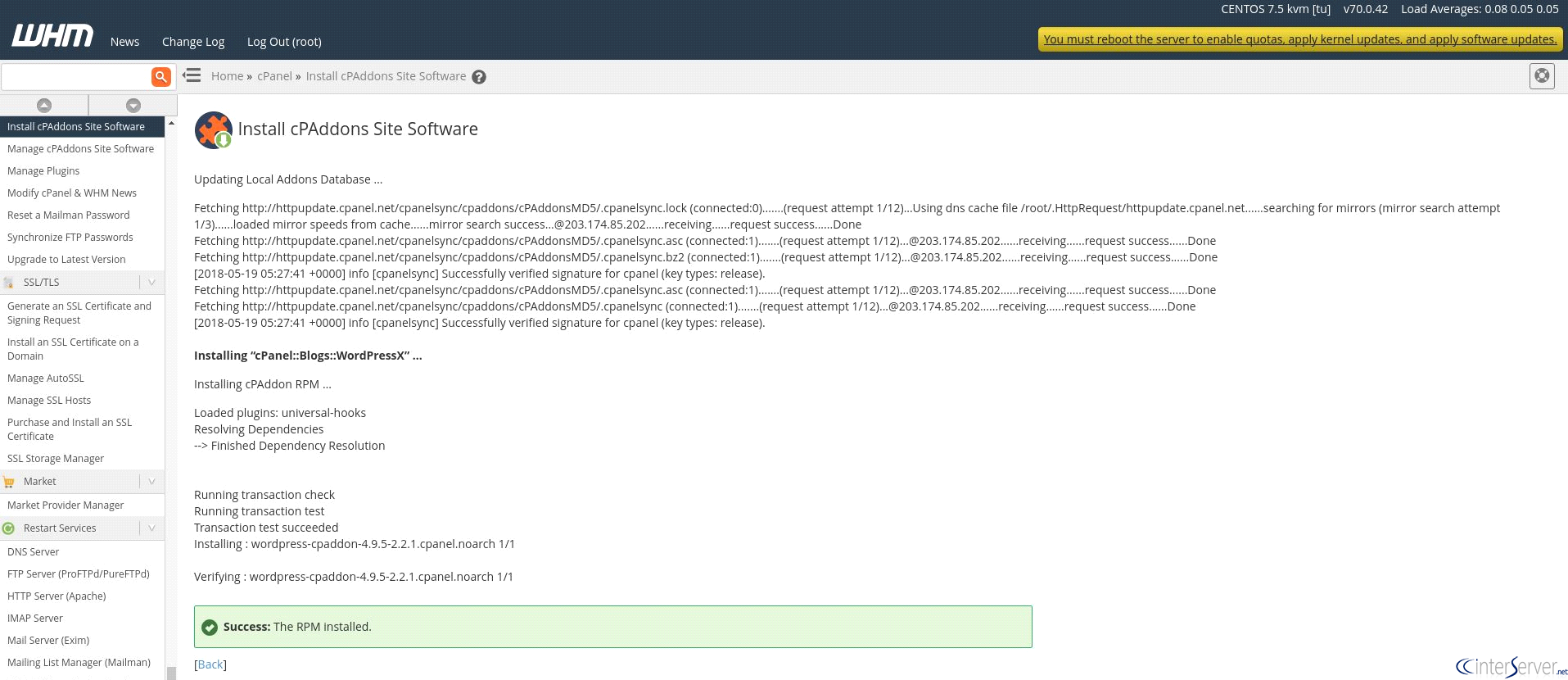
Task: Open Modify cPanel & WHM News
Action: pyautogui.click(x=72, y=193)
